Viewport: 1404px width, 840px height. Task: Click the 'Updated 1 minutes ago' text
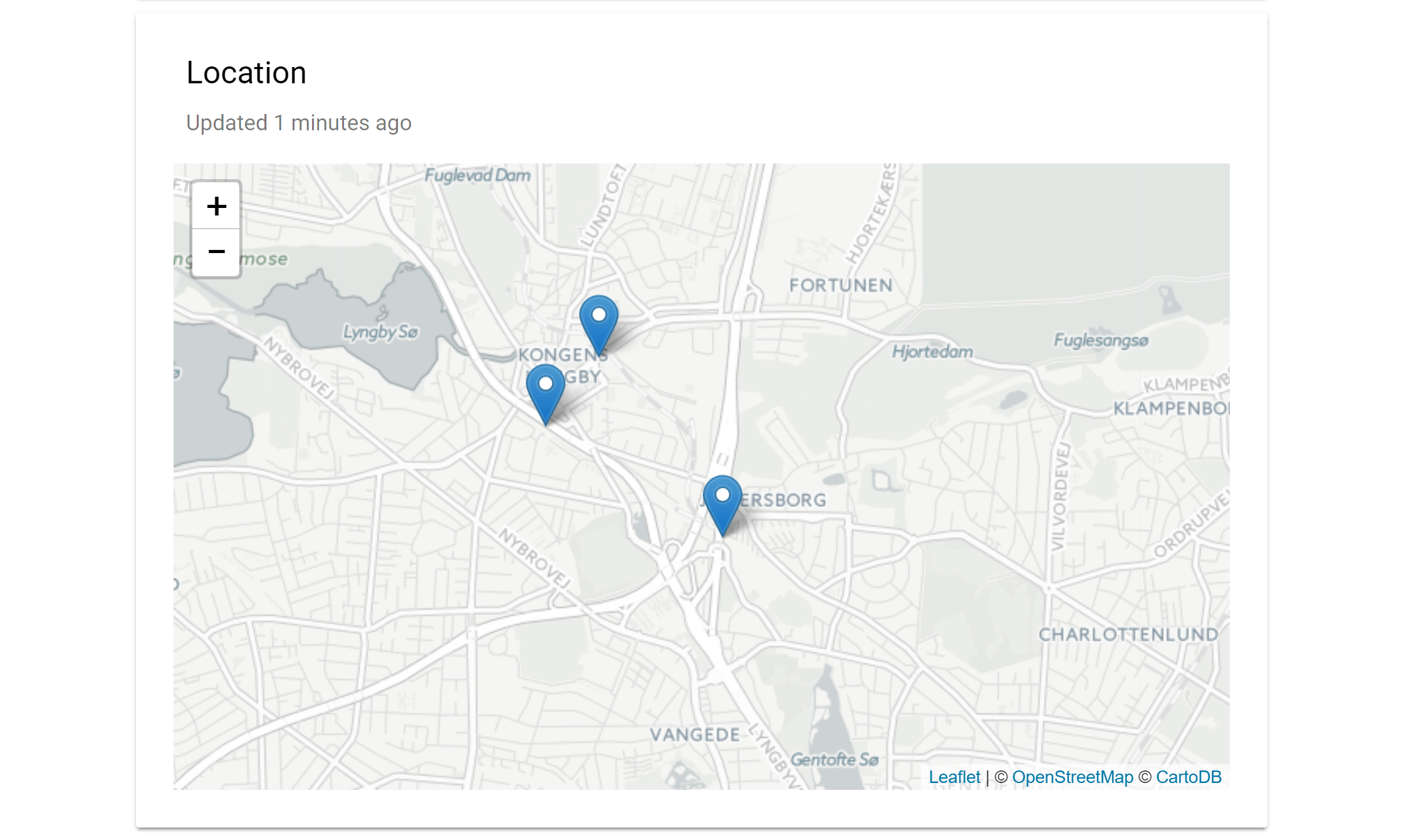click(x=299, y=123)
